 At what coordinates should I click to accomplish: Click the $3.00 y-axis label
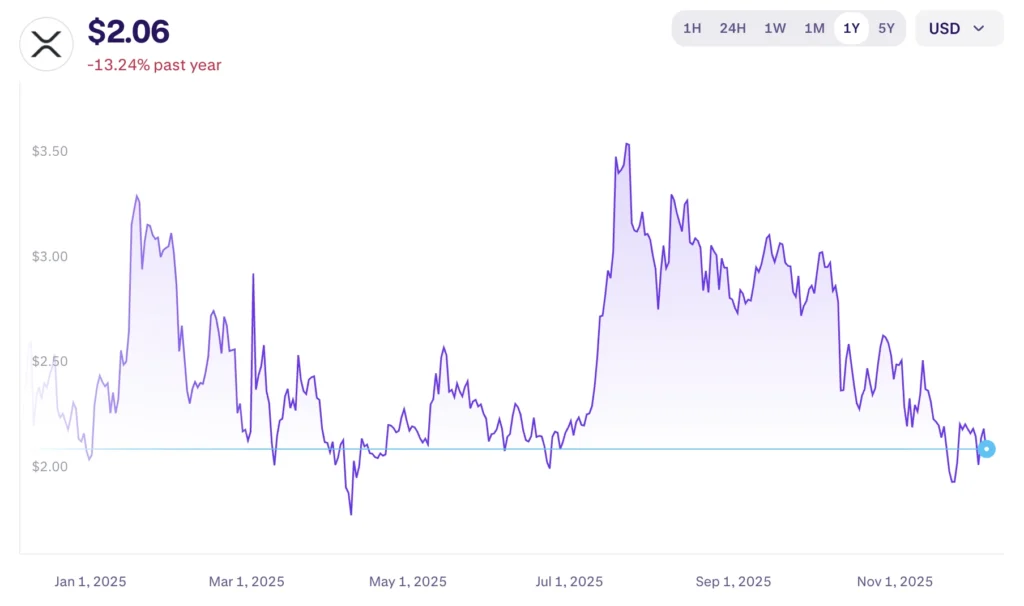click(x=50, y=256)
